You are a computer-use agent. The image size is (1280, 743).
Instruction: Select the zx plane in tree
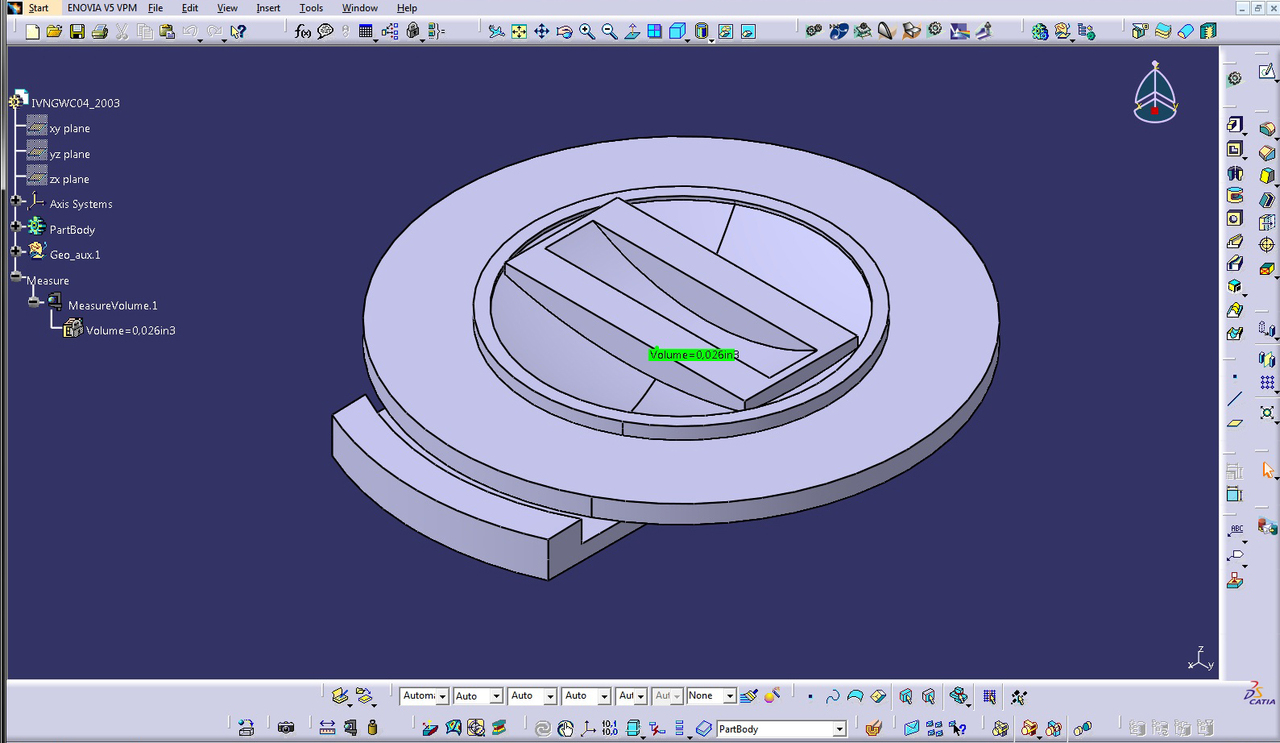(x=69, y=179)
